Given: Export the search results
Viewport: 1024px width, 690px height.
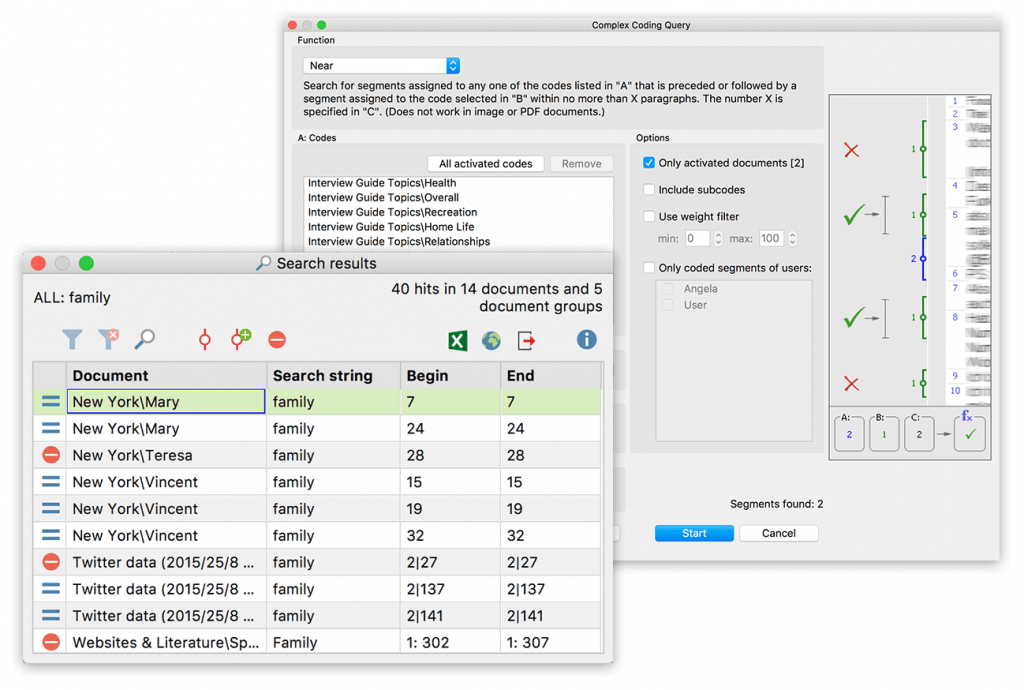Looking at the screenshot, I should pyautogui.click(x=523, y=341).
